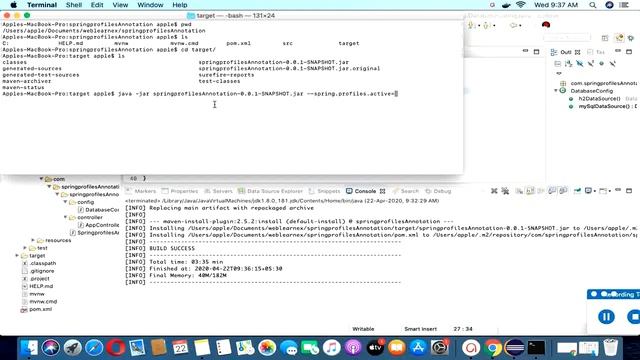Pause the screen recording
Image resolution: width=640 pixels, height=360 pixels.
606,317
